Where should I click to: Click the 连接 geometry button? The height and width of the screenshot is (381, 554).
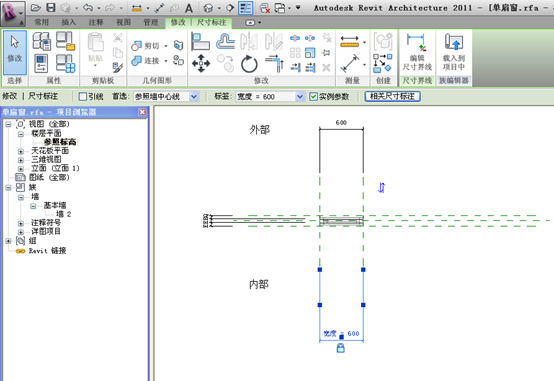[x=146, y=61]
